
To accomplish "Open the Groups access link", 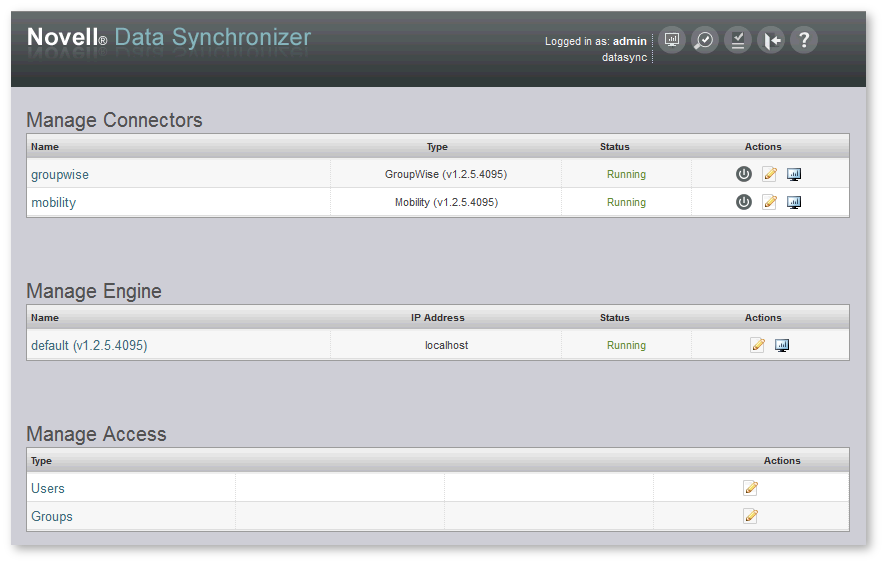I will (x=52, y=517).
